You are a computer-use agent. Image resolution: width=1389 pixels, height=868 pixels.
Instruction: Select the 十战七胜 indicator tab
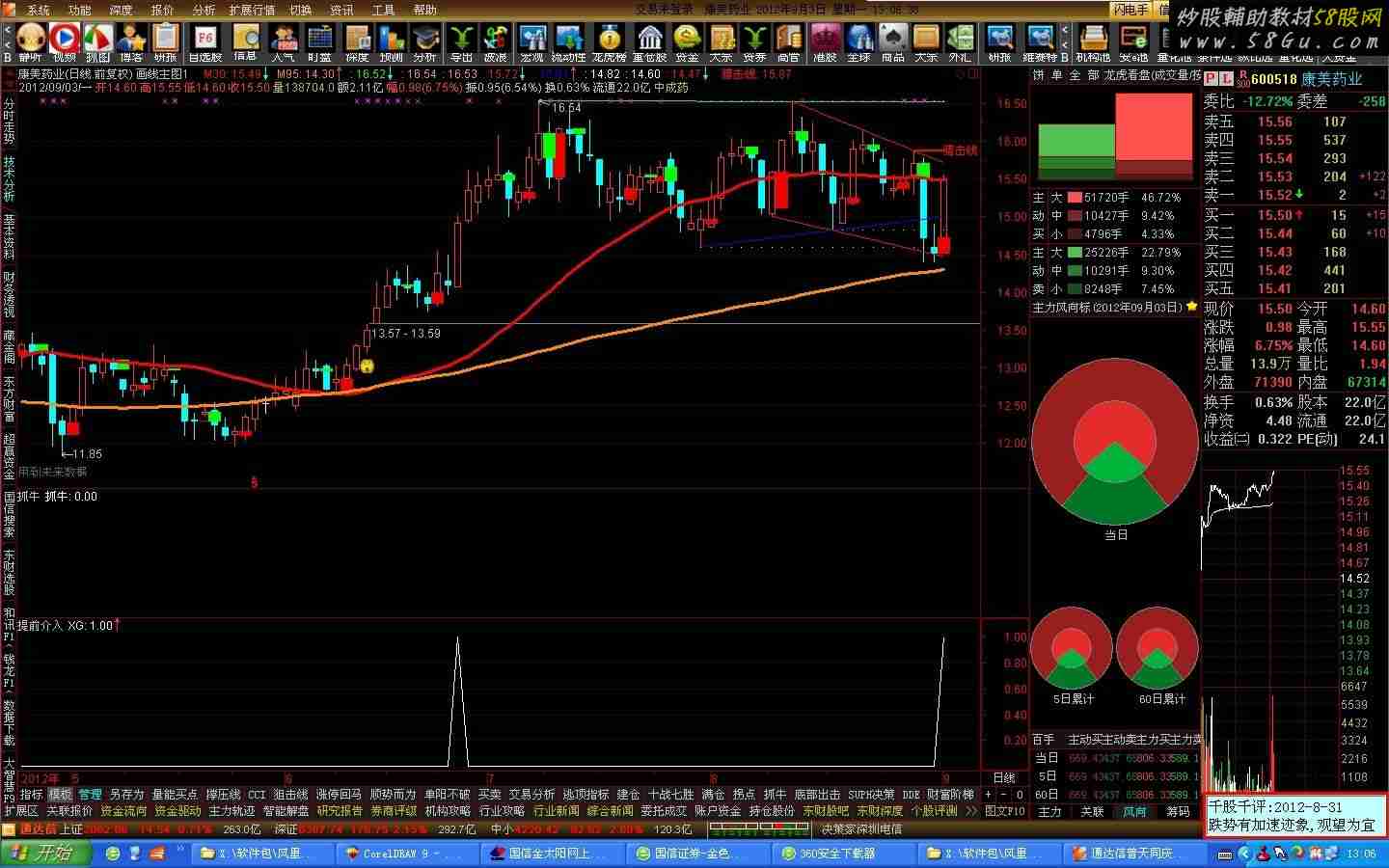pos(671,795)
